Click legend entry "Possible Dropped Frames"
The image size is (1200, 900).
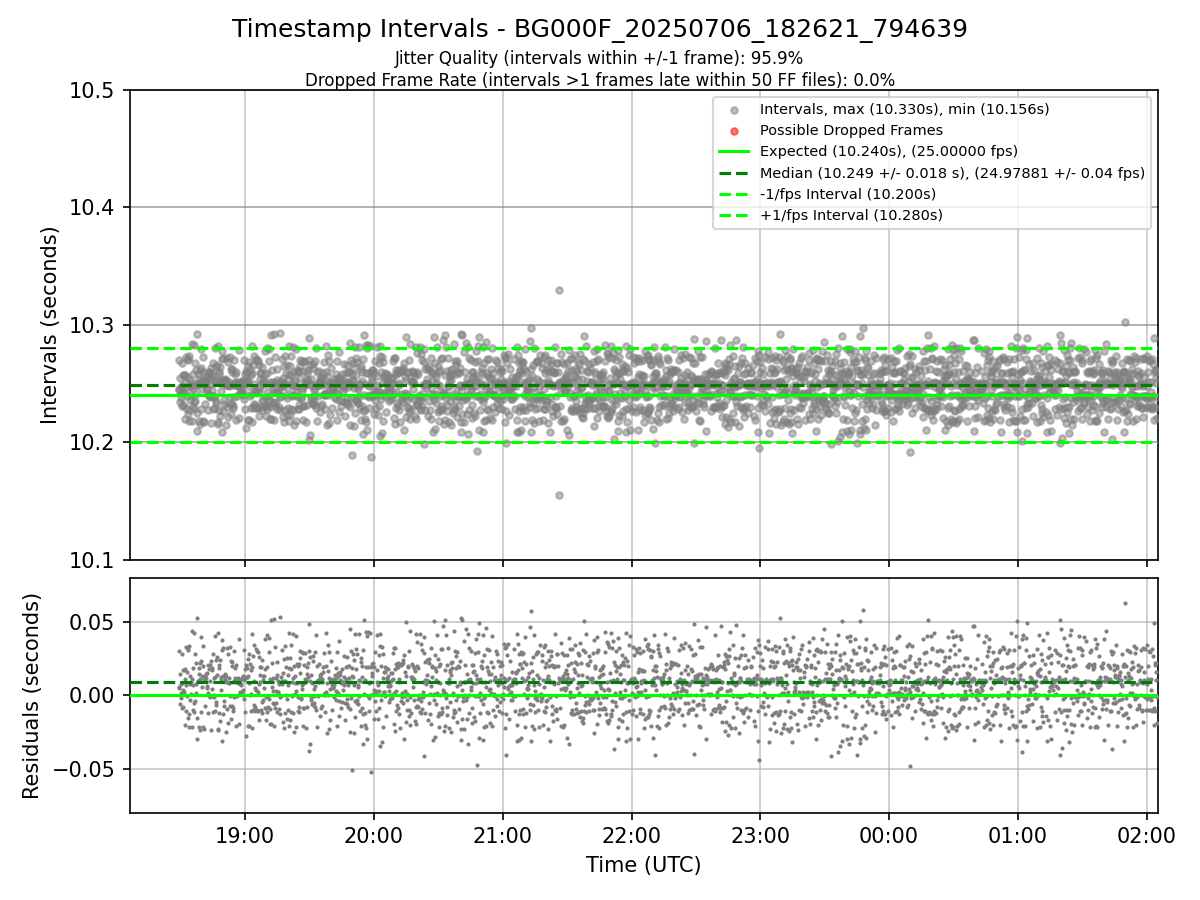pyautogui.click(x=851, y=130)
